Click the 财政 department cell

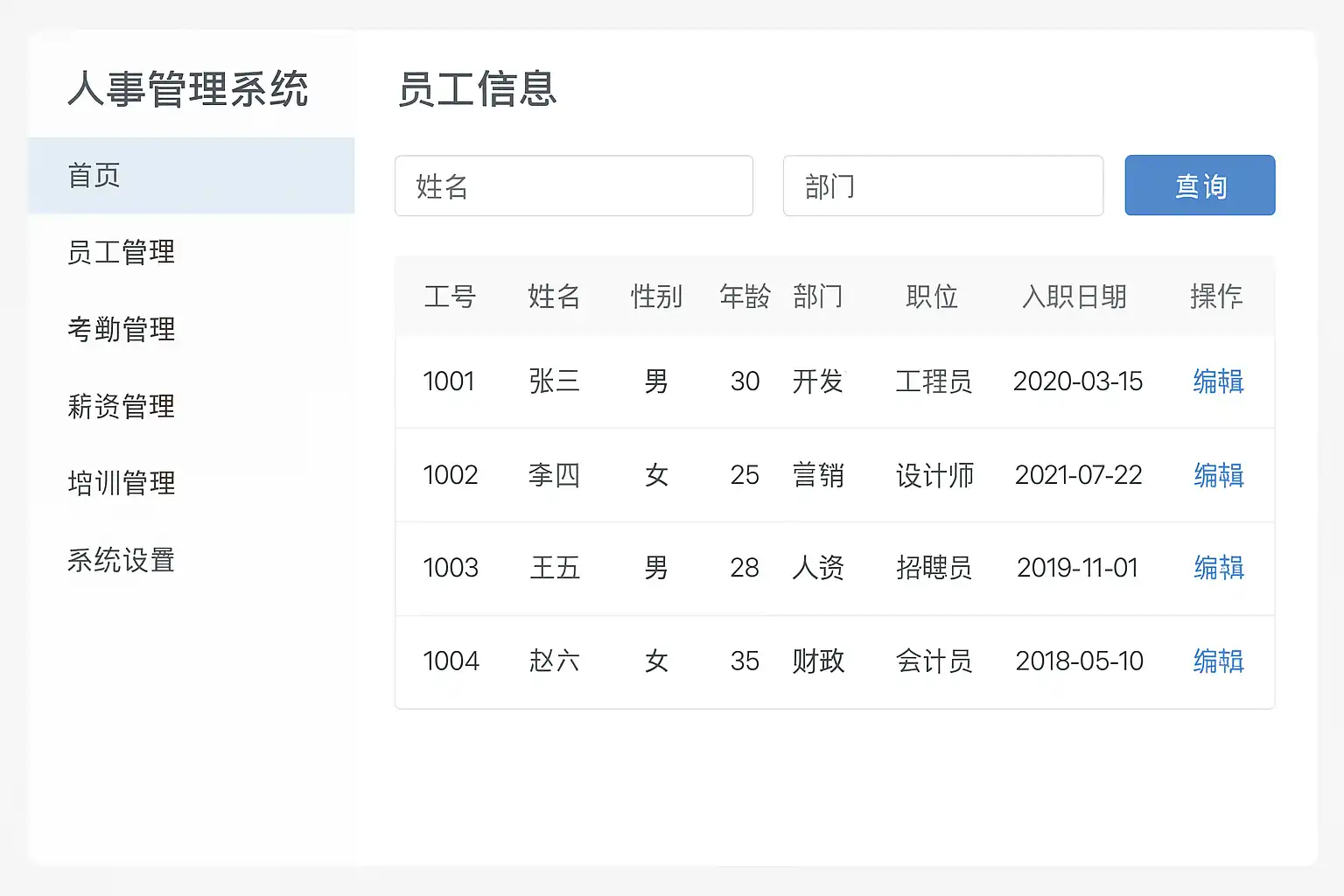coord(818,661)
